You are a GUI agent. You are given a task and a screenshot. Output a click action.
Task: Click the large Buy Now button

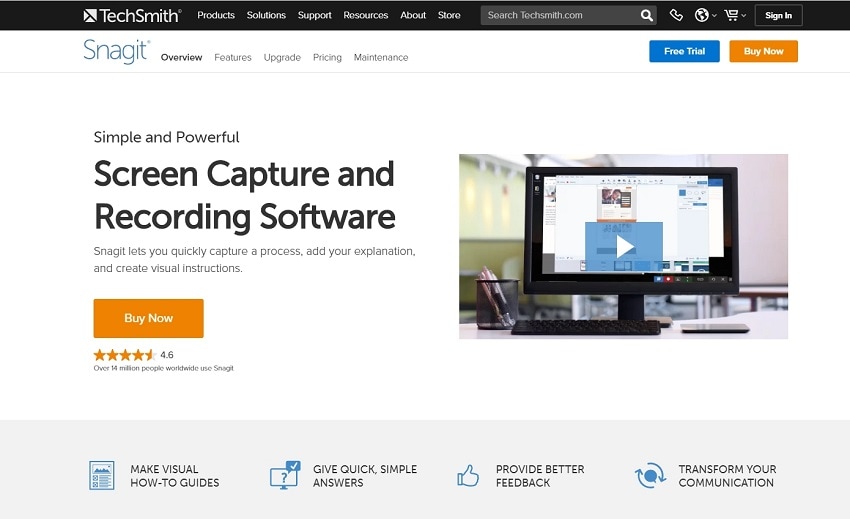149,318
